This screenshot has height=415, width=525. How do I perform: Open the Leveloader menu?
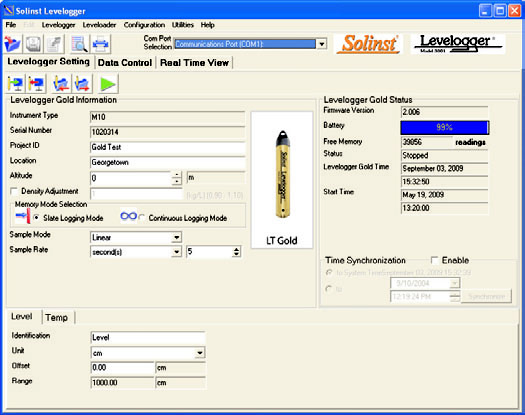coord(99,25)
